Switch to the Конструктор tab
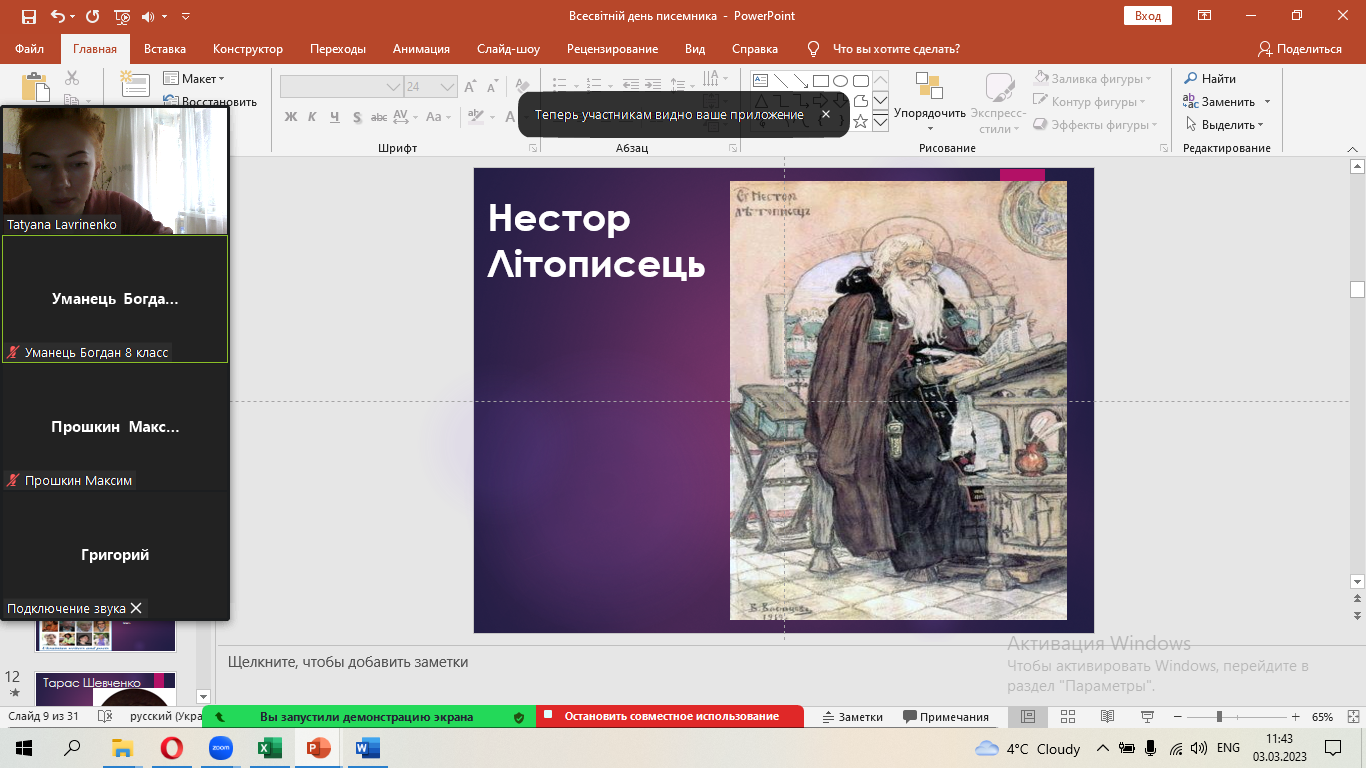 248,49
